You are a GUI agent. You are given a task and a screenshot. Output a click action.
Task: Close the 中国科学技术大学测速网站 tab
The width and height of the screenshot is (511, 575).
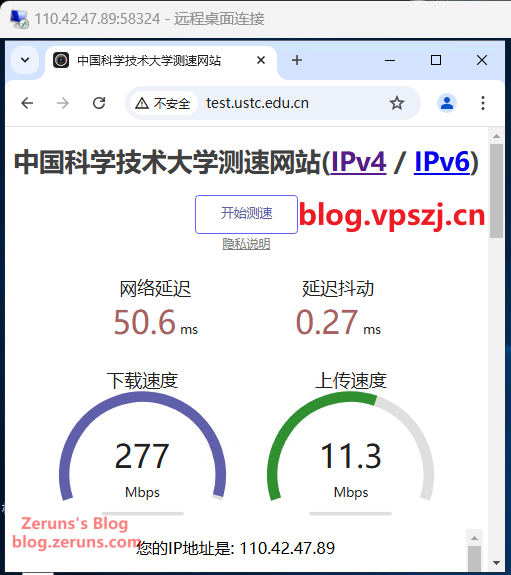pos(261,60)
